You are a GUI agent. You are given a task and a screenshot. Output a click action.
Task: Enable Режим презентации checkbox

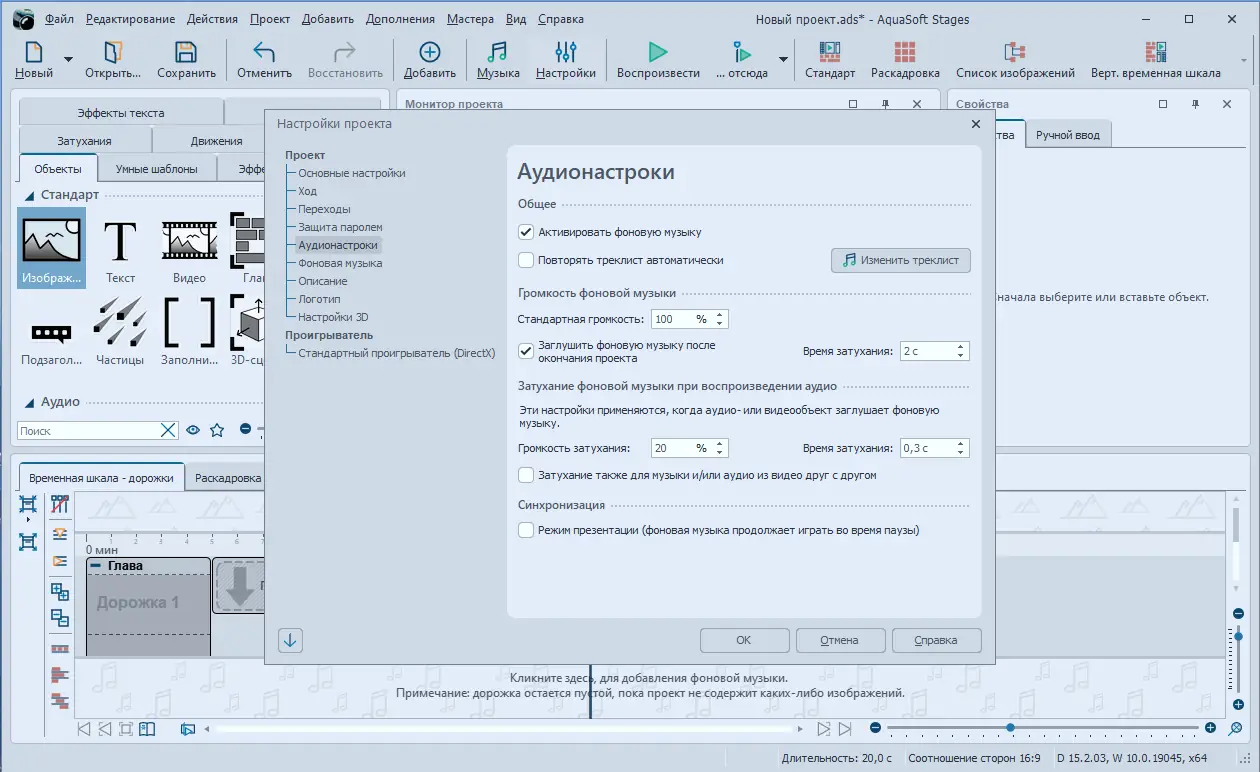[x=526, y=530]
